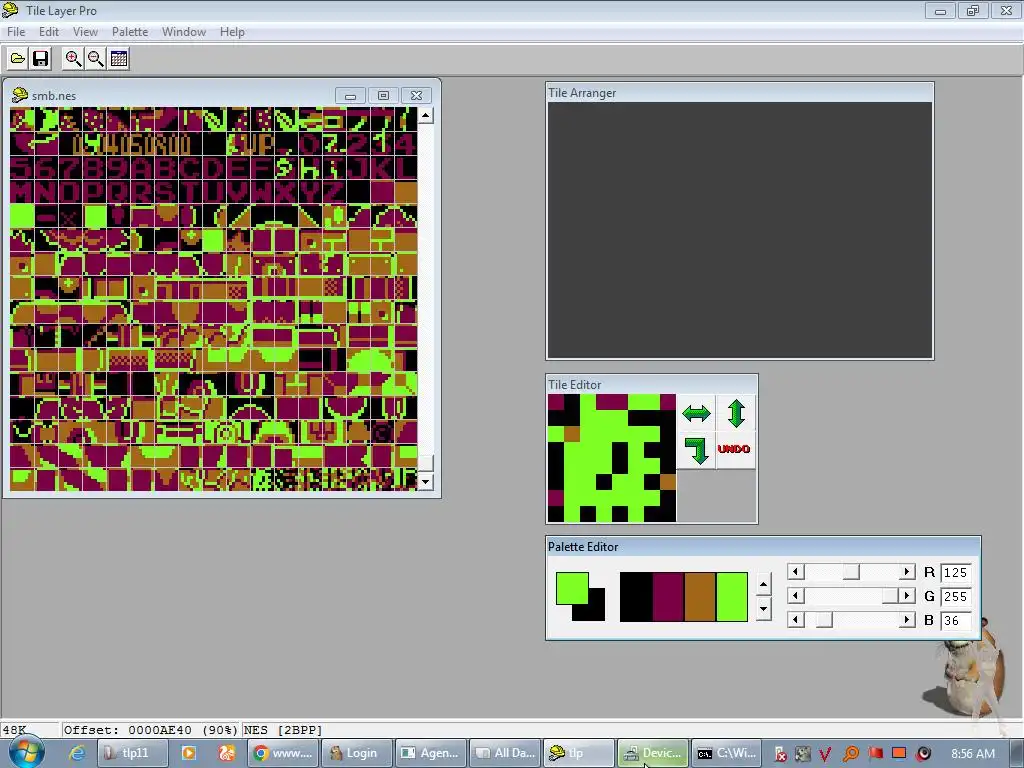This screenshot has height=768, width=1024.
Task: Open the Palette menu
Action: pyautogui.click(x=129, y=31)
